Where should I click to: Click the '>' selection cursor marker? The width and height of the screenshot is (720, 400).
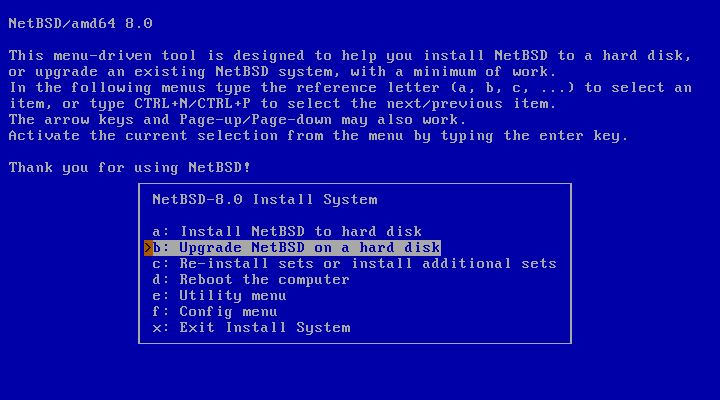coord(147,247)
